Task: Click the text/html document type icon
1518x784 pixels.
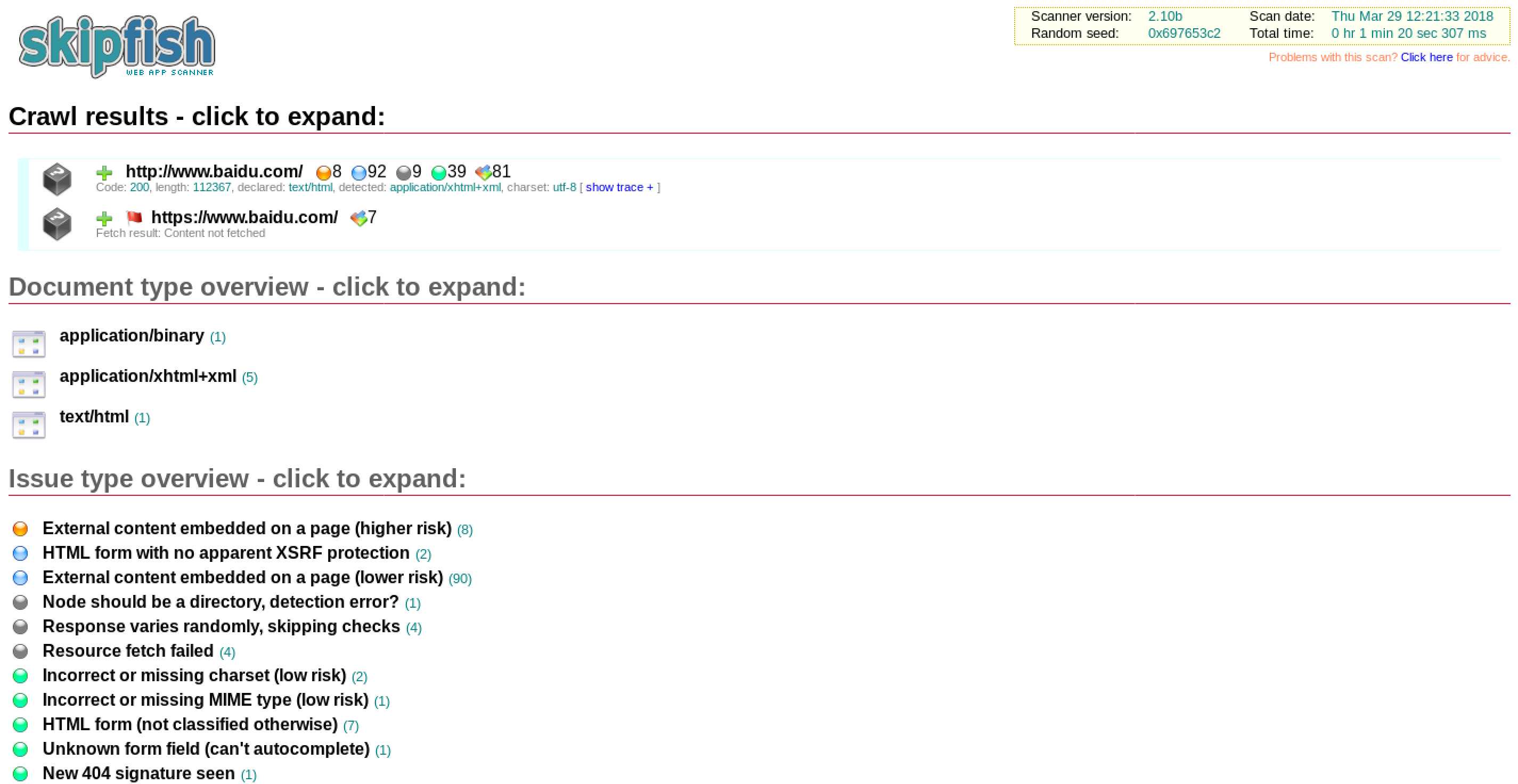Action: (29, 425)
